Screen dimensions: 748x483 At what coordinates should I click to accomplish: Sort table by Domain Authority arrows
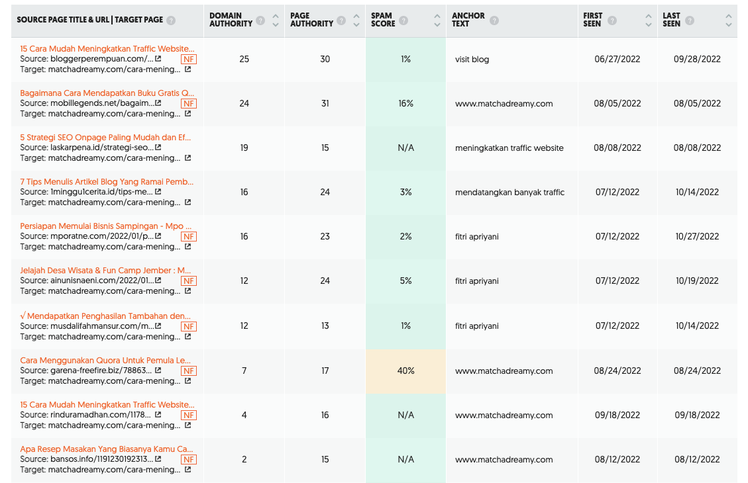click(276, 20)
